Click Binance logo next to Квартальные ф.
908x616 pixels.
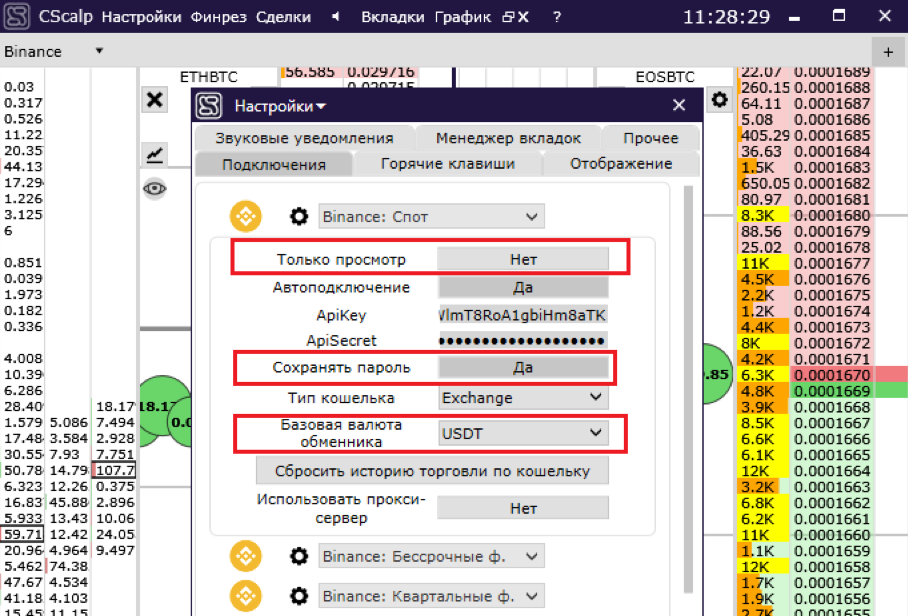[246, 596]
